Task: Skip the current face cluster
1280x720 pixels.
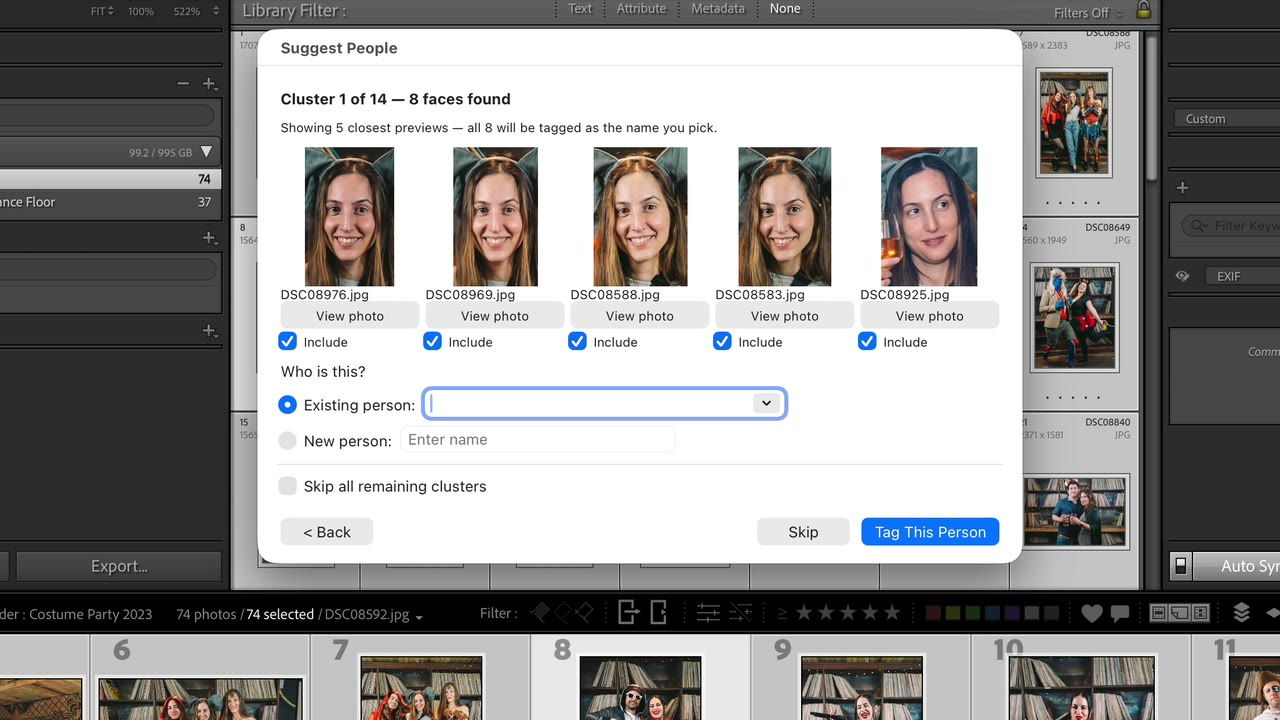Action: click(803, 532)
